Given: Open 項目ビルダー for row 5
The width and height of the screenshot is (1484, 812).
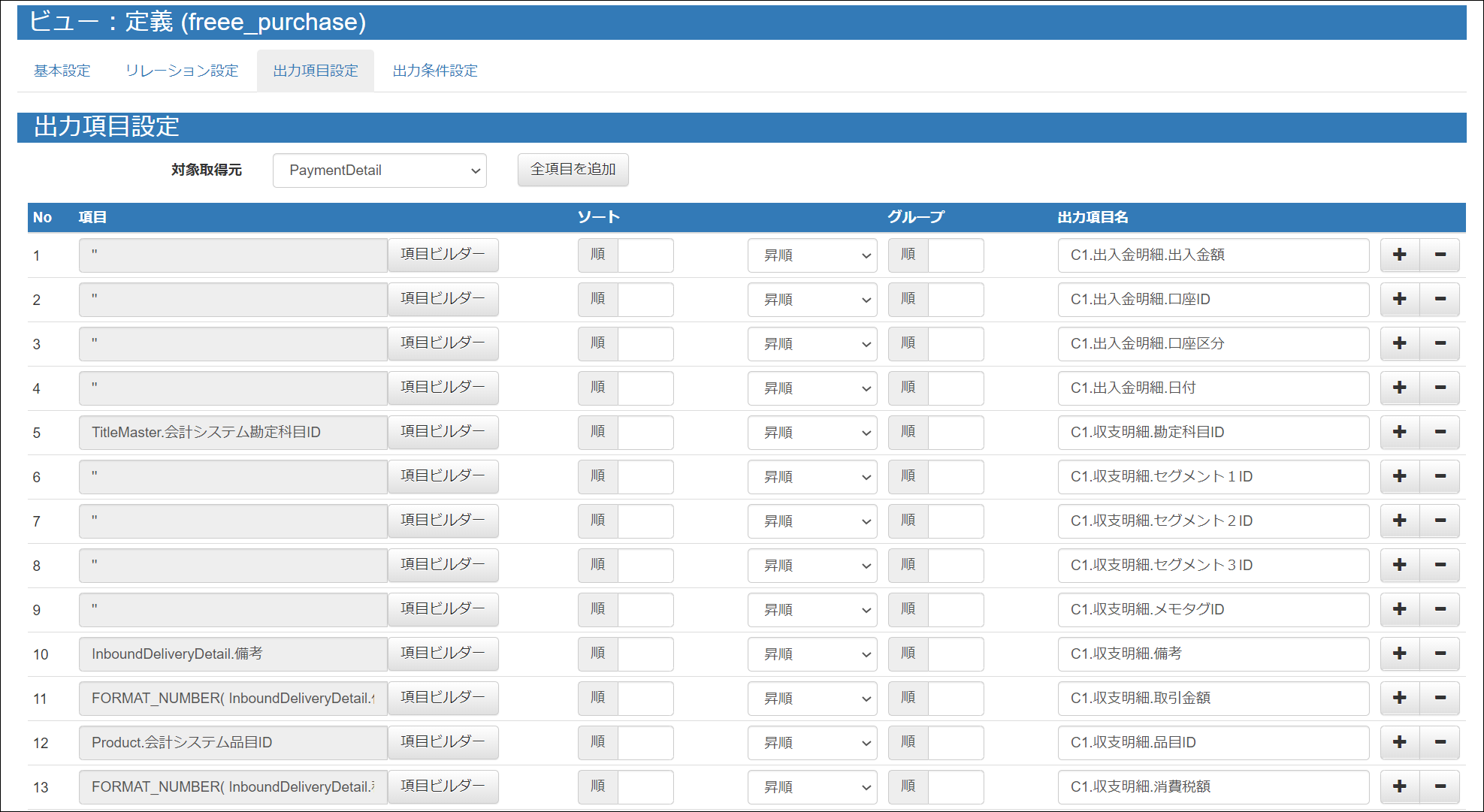Looking at the screenshot, I should pyautogui.click(x=443, y=432).
